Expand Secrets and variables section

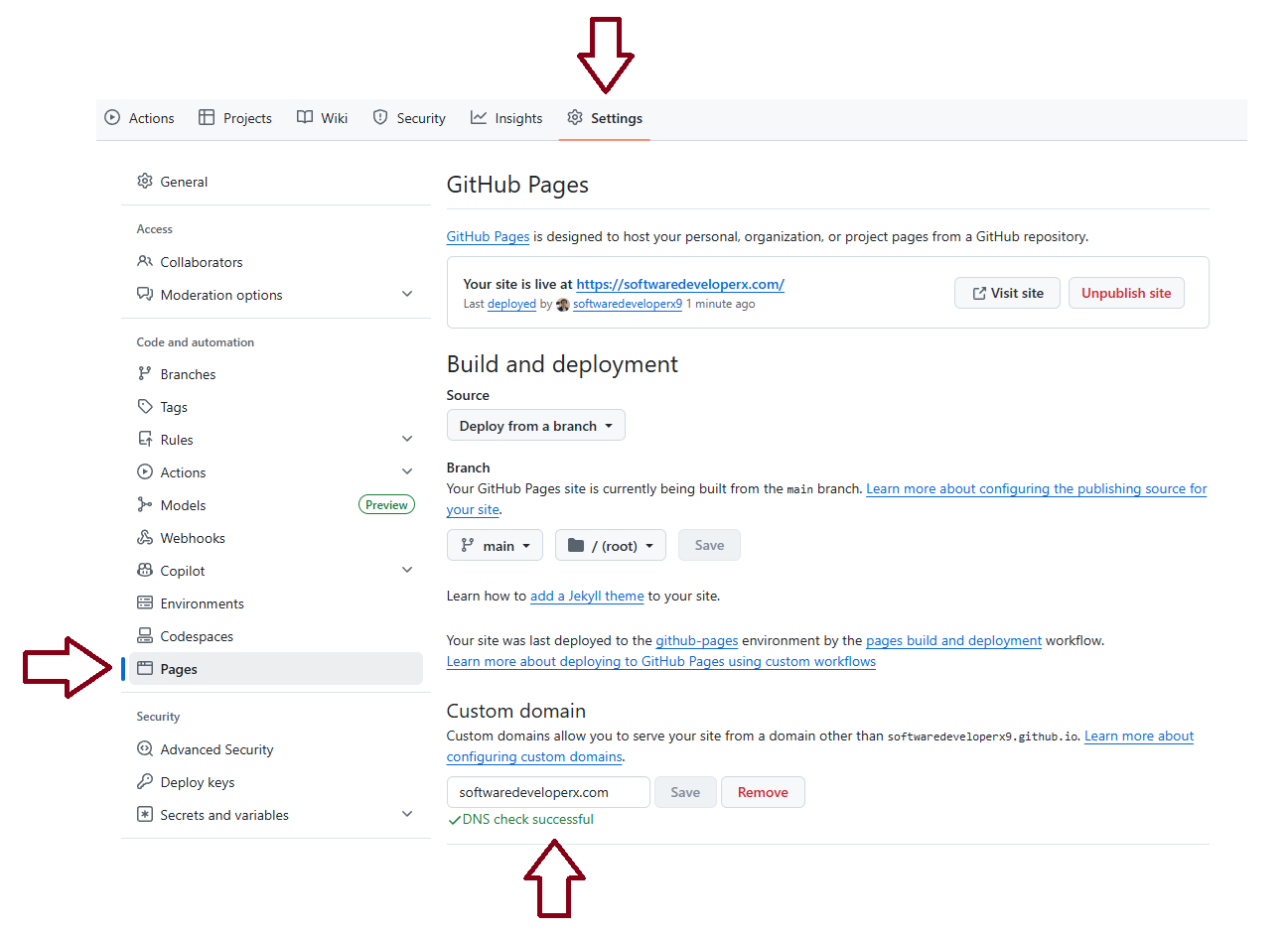pos(407,815)
